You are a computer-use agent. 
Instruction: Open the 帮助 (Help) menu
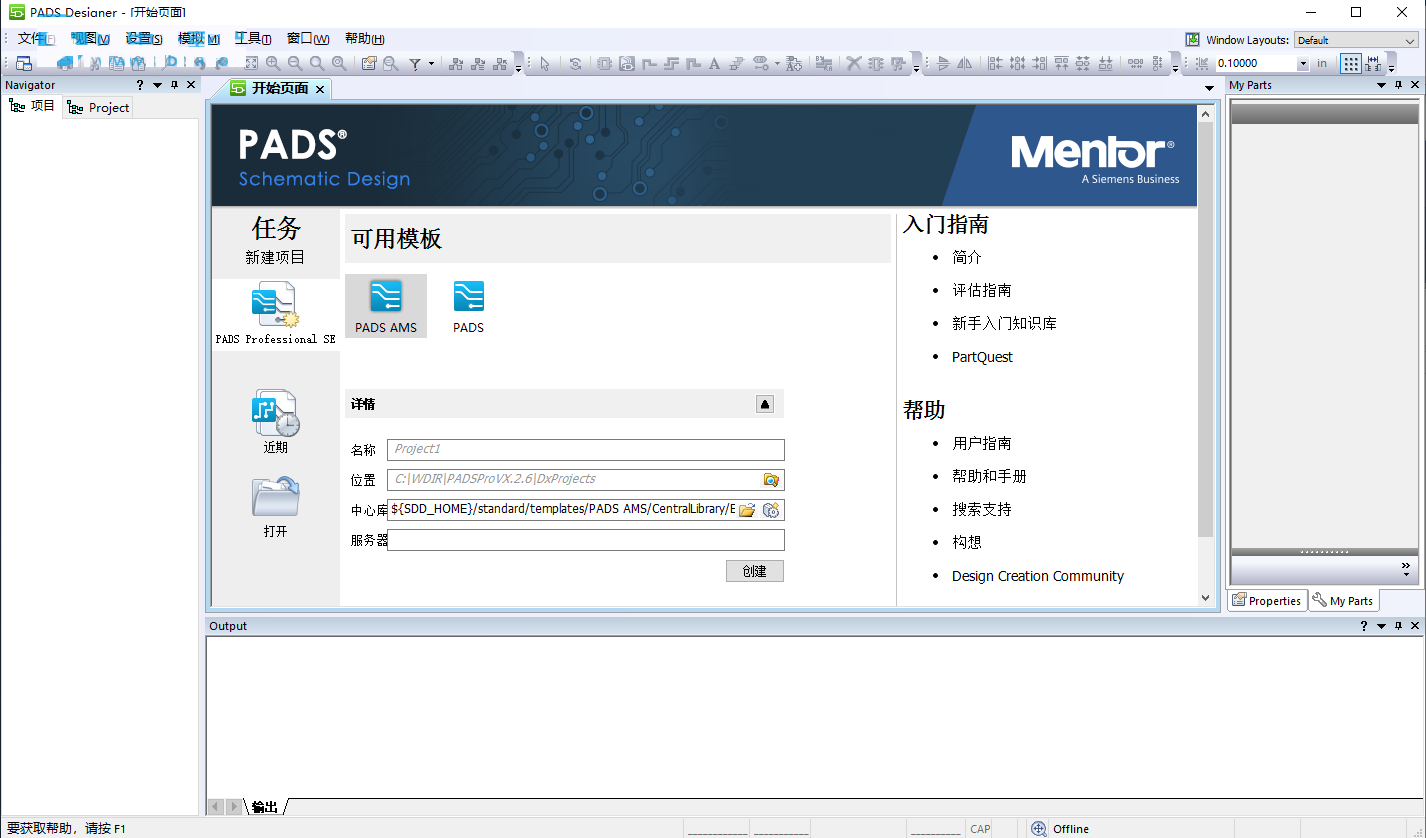364,39
